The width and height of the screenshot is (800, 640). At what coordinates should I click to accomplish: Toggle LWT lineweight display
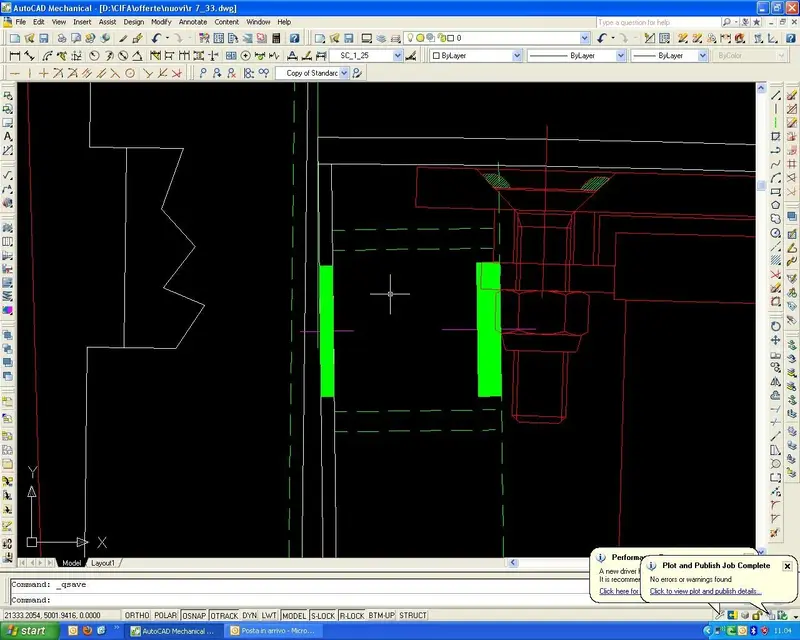269,616
